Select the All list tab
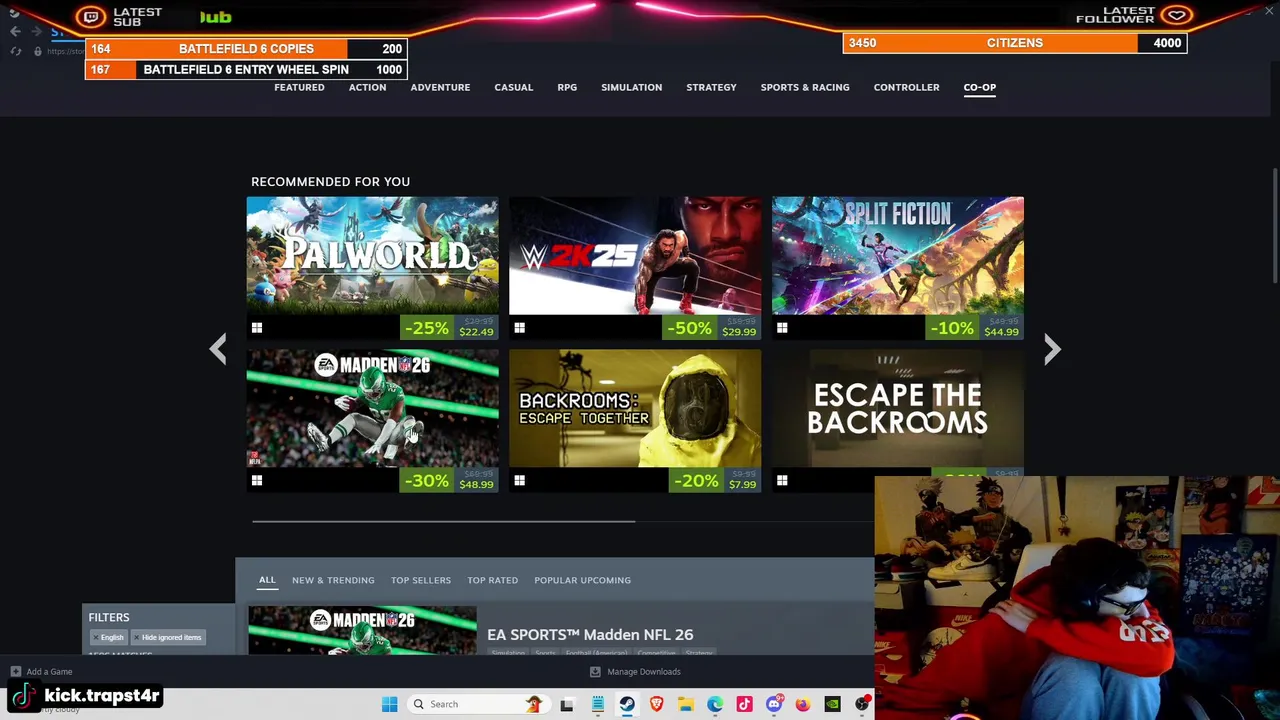This screenshot has width=1280, height=720. tap(267, 580)
